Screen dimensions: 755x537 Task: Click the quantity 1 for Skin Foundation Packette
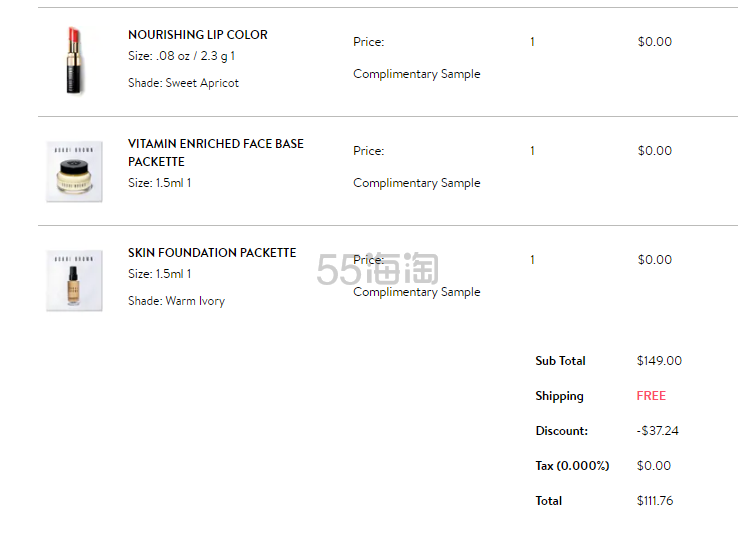click(532, 260)
